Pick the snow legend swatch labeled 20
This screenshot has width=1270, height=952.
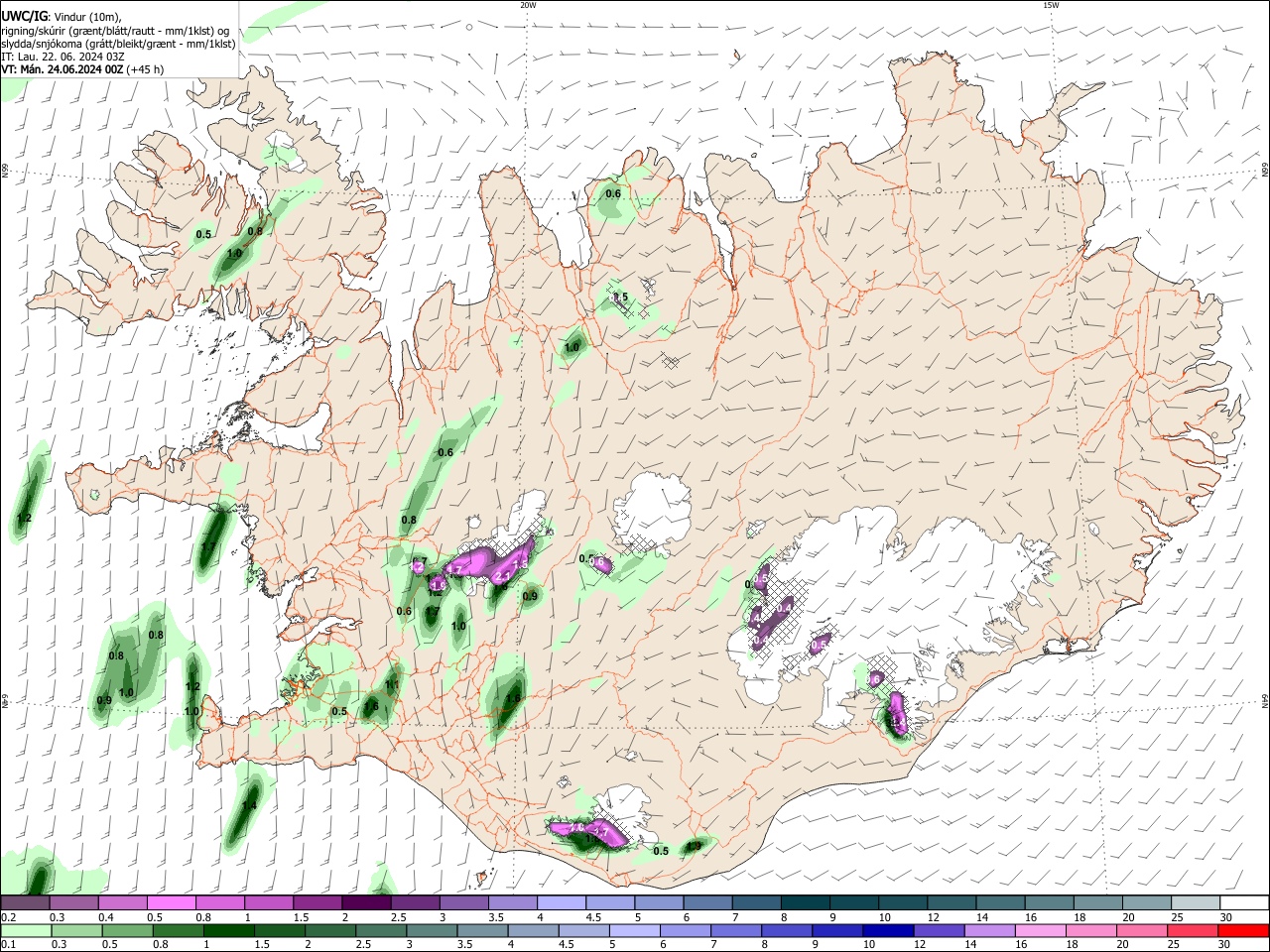pos(1148,903)
